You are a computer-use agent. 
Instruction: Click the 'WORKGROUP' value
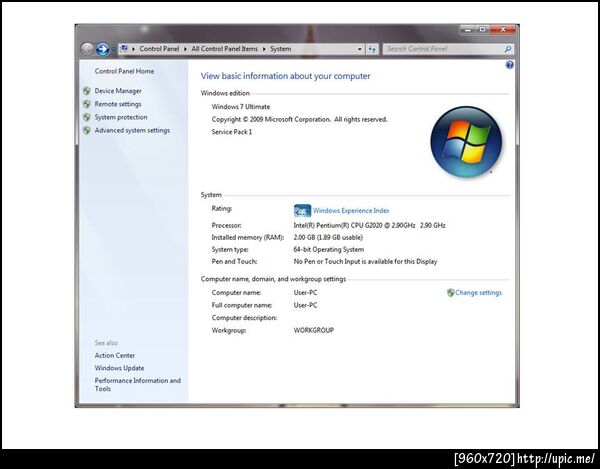tap(314, 330)
